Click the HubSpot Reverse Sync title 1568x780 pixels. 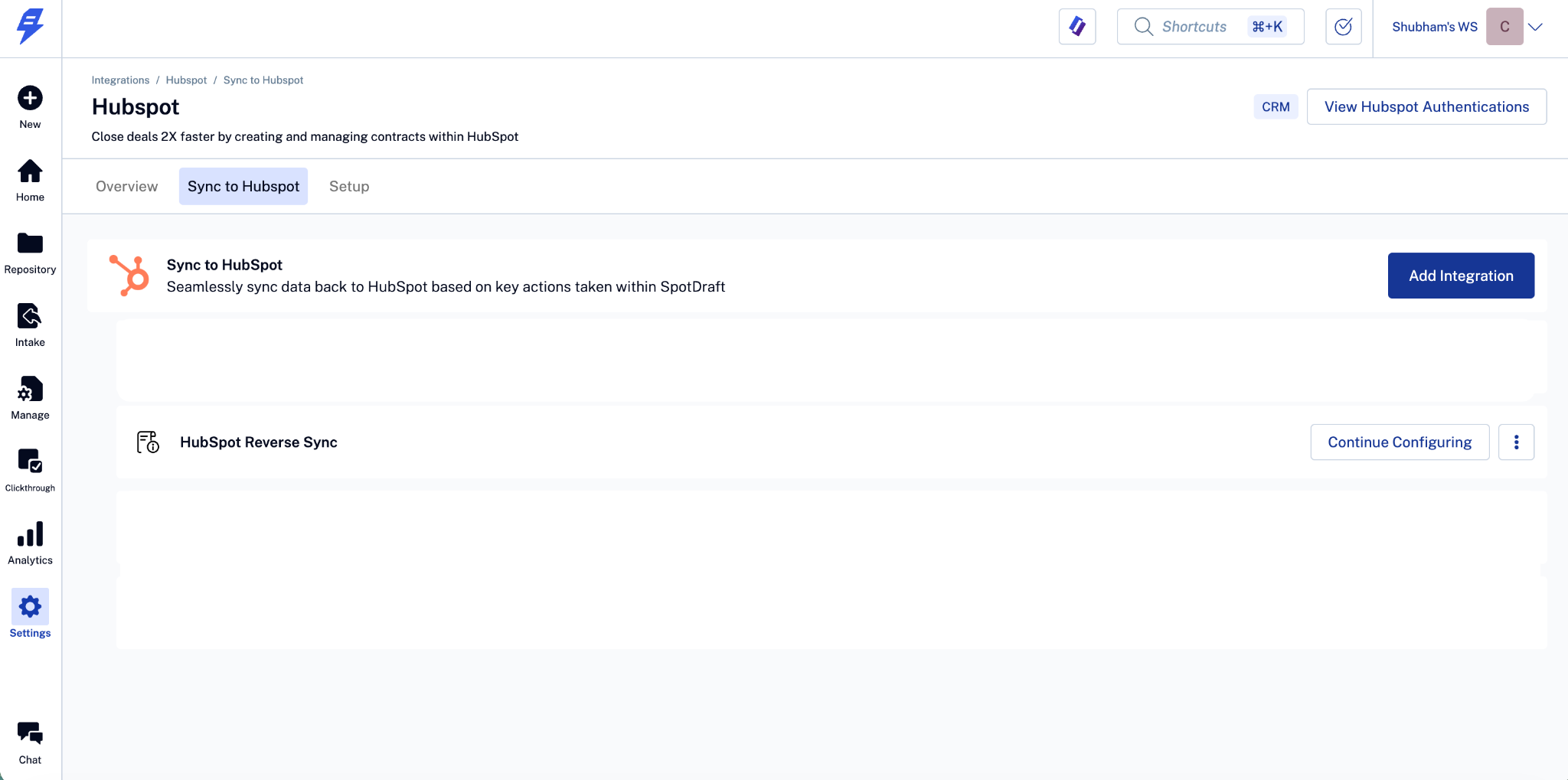click(259, 442)
